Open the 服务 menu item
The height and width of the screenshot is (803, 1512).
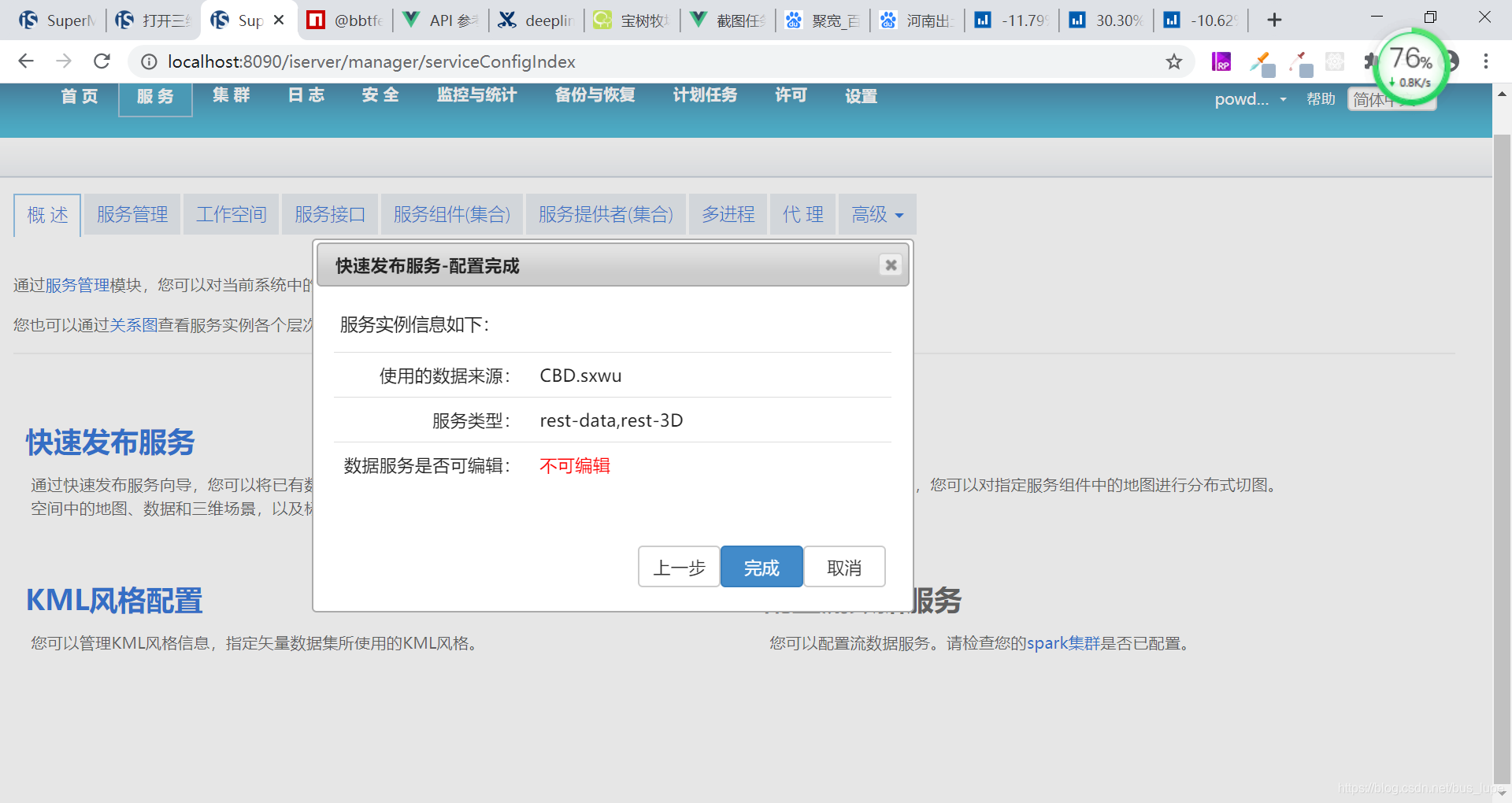click(155, 97)
